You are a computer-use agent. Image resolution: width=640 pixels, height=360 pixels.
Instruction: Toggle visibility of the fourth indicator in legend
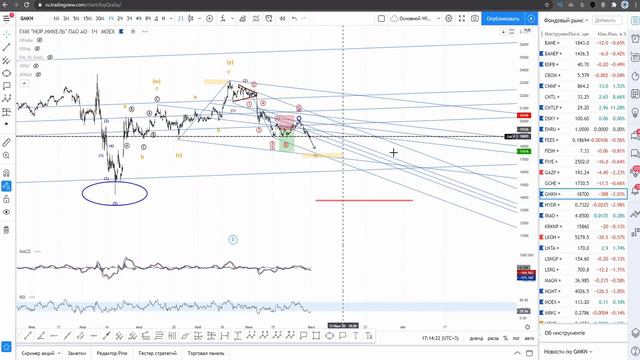click(x=36, y=66)
